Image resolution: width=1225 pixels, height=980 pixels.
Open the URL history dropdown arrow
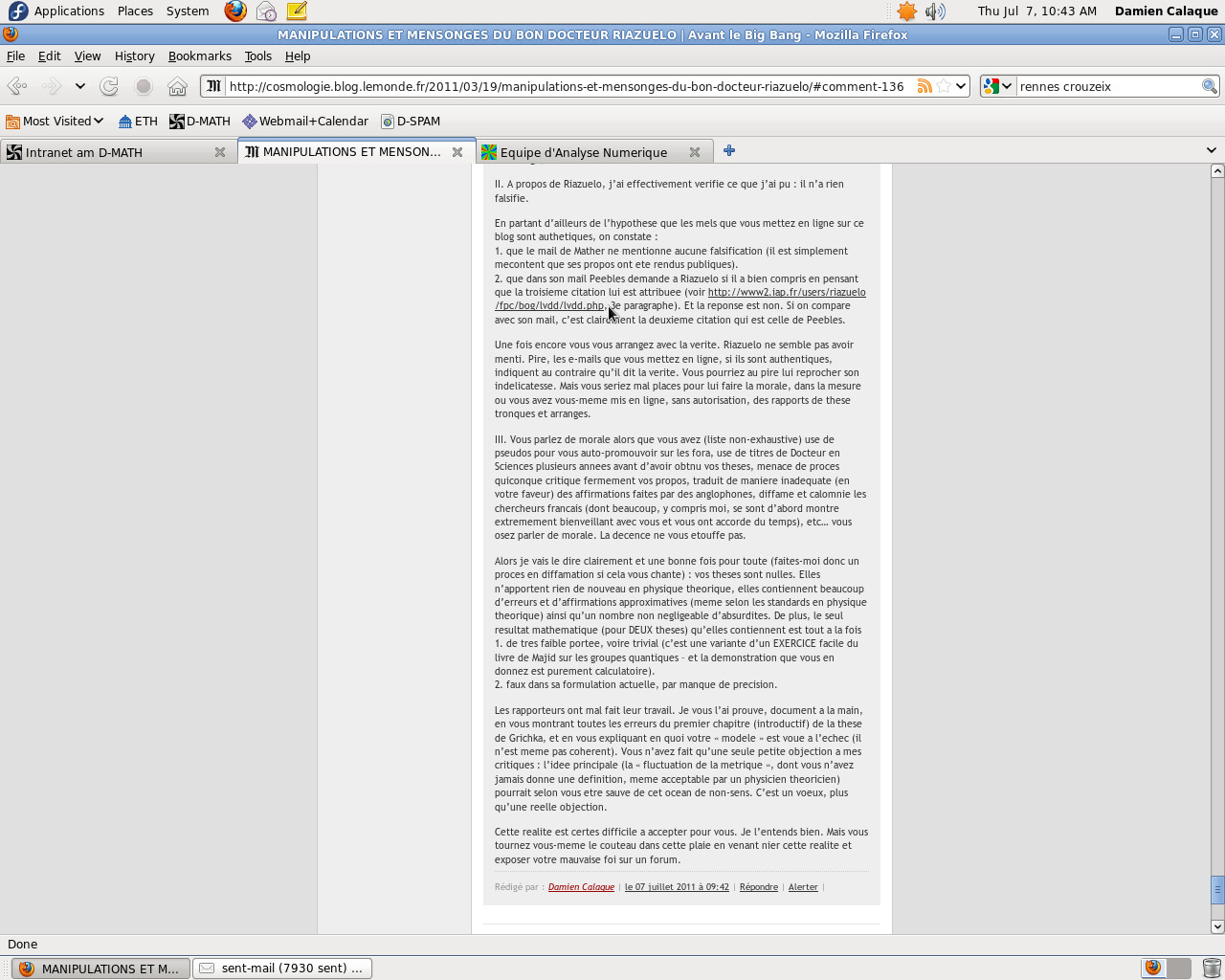[x=961, y=86]
